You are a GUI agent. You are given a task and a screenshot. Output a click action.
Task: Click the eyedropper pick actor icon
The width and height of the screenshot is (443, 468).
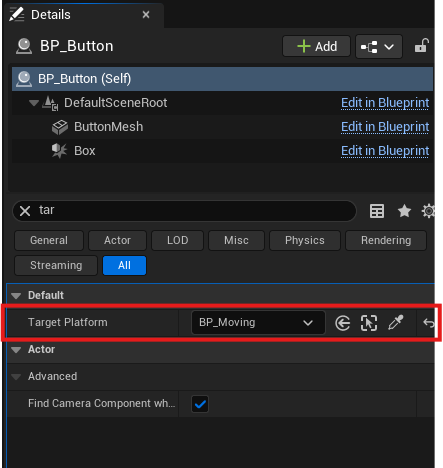pyautogui.click(x=396, y=323)
